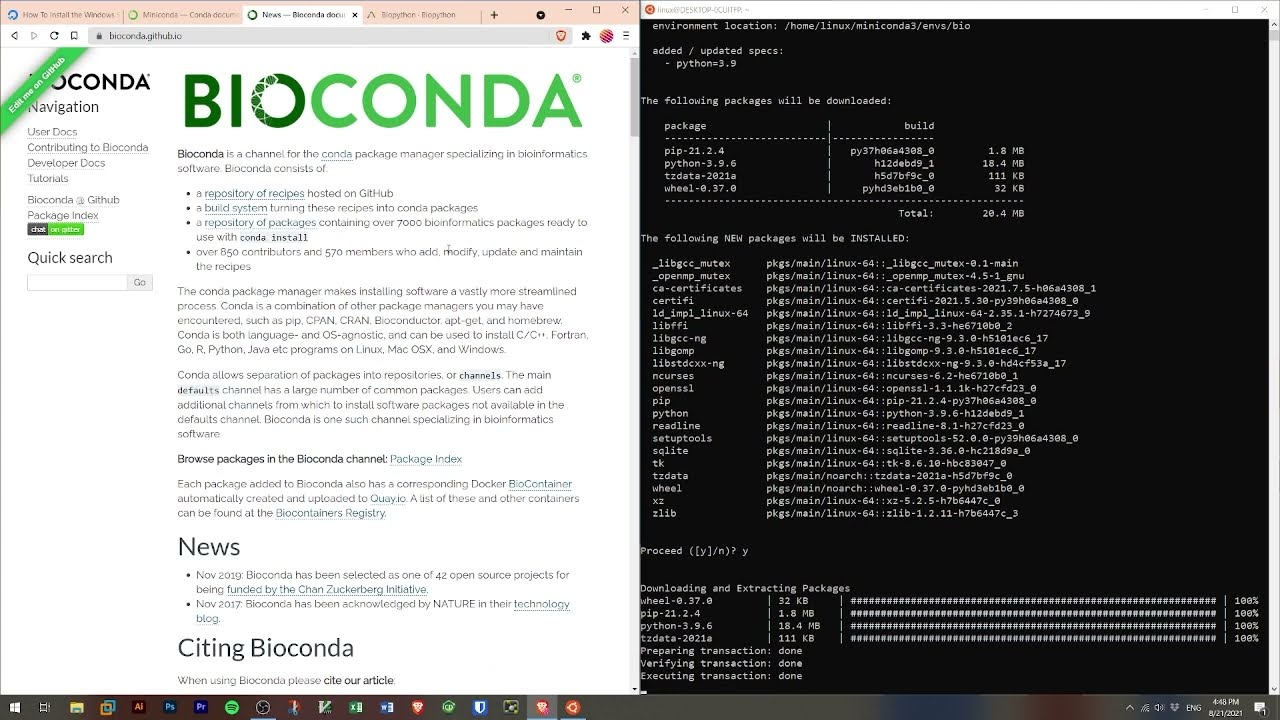Open the volume speaker tray icon
Viewport: 1280px width, 720px height.
click(1159, 708)
